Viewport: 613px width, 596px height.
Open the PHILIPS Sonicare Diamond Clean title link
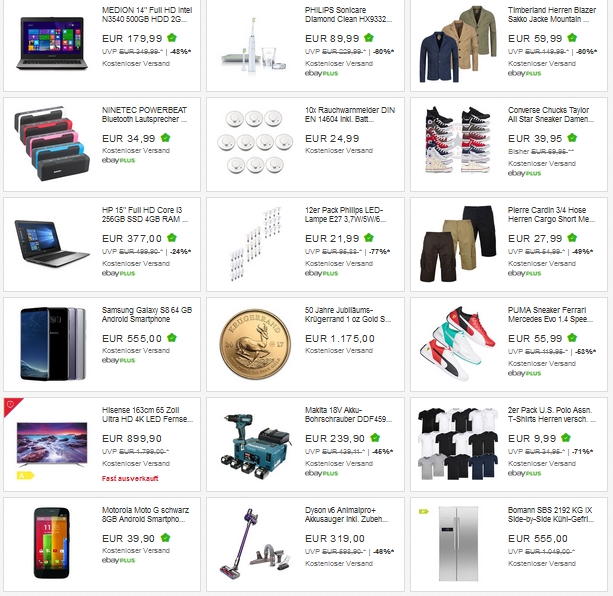(x=348, y=14)
